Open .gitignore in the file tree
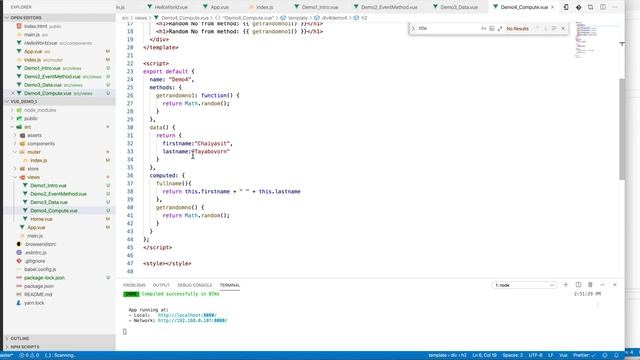 (x=35, y=261)
